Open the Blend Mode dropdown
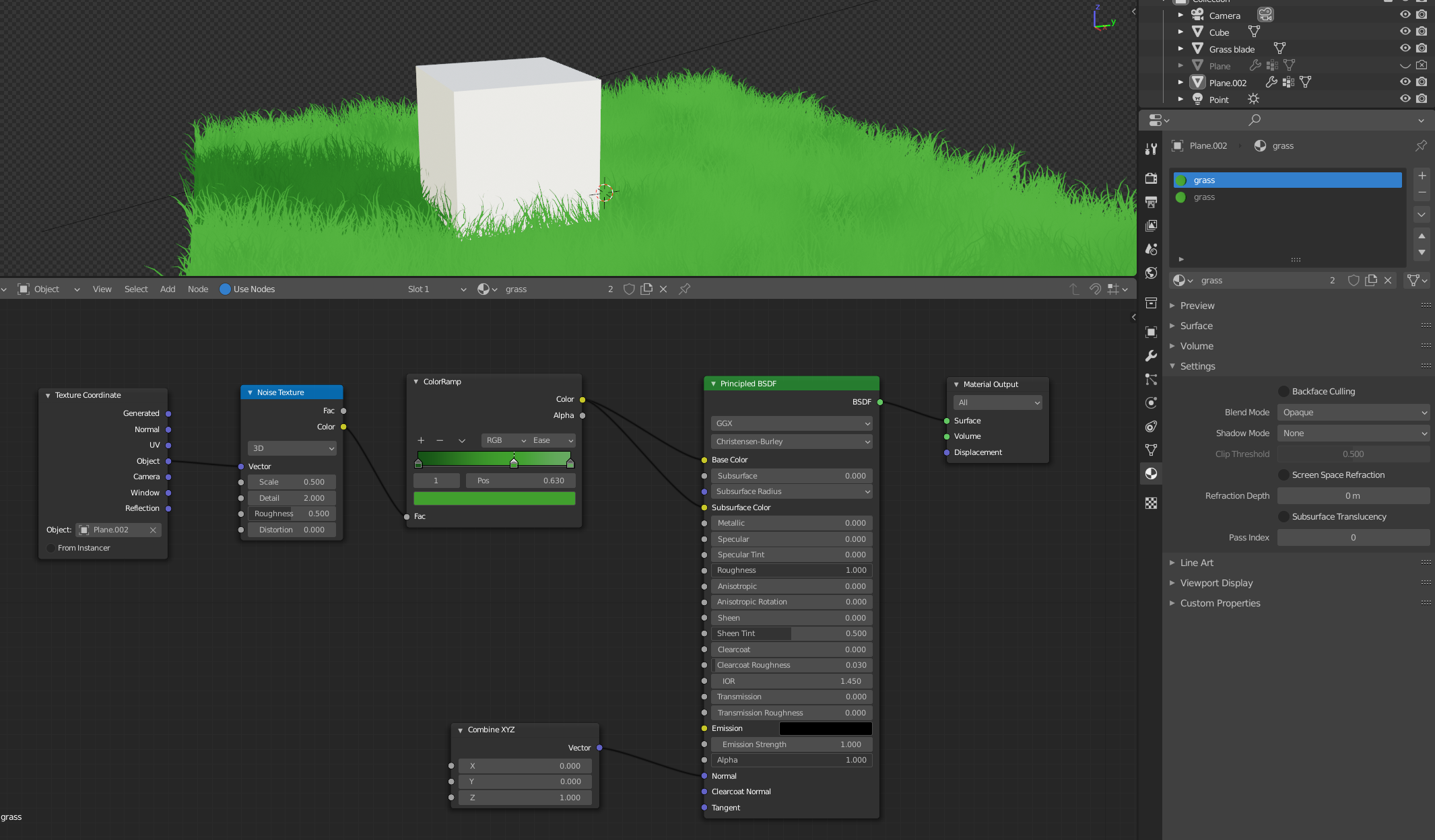 point(1353,412)
